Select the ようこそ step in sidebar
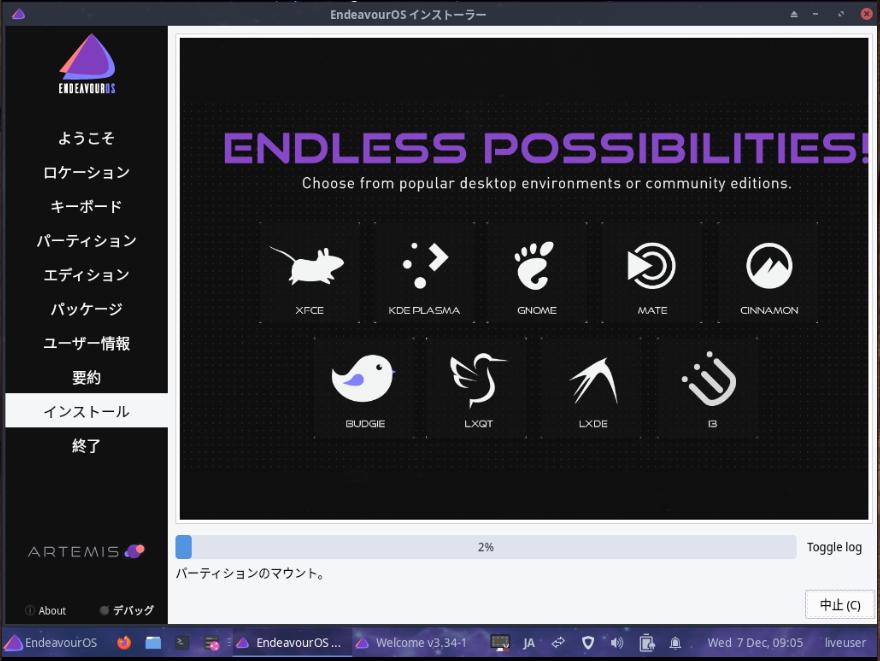 click(86, 138)
